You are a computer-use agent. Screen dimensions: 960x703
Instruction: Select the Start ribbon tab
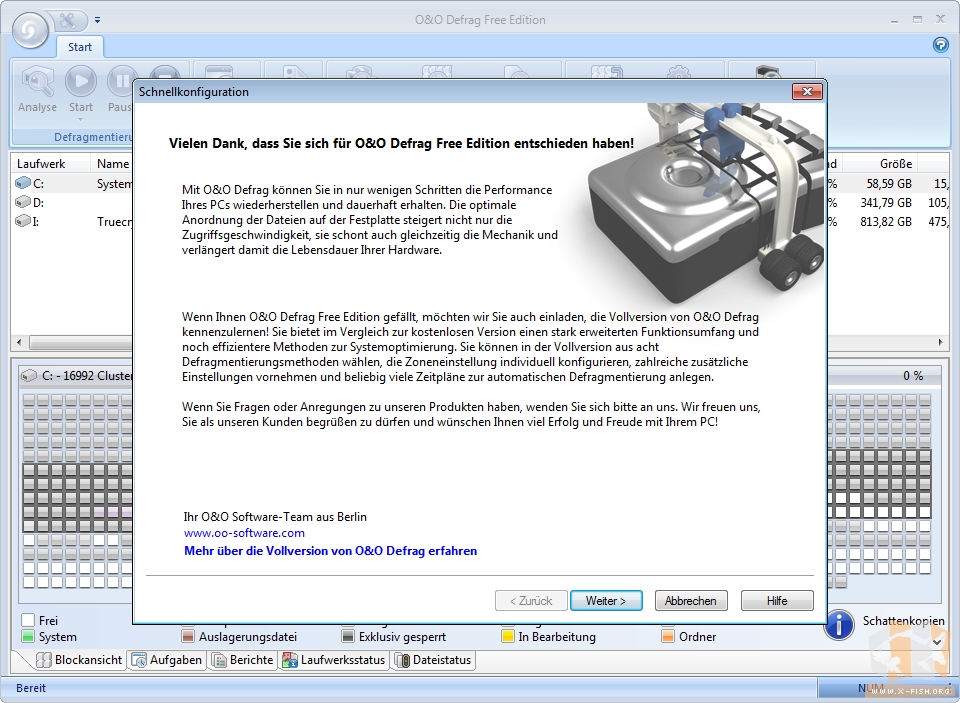(x=80, y=47)
